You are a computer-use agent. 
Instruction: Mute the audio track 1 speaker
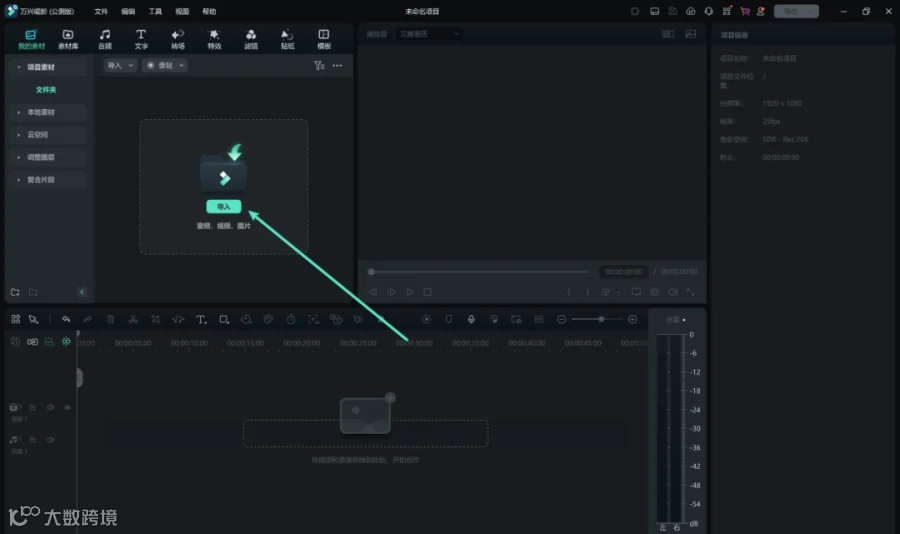tap(51, 440)
